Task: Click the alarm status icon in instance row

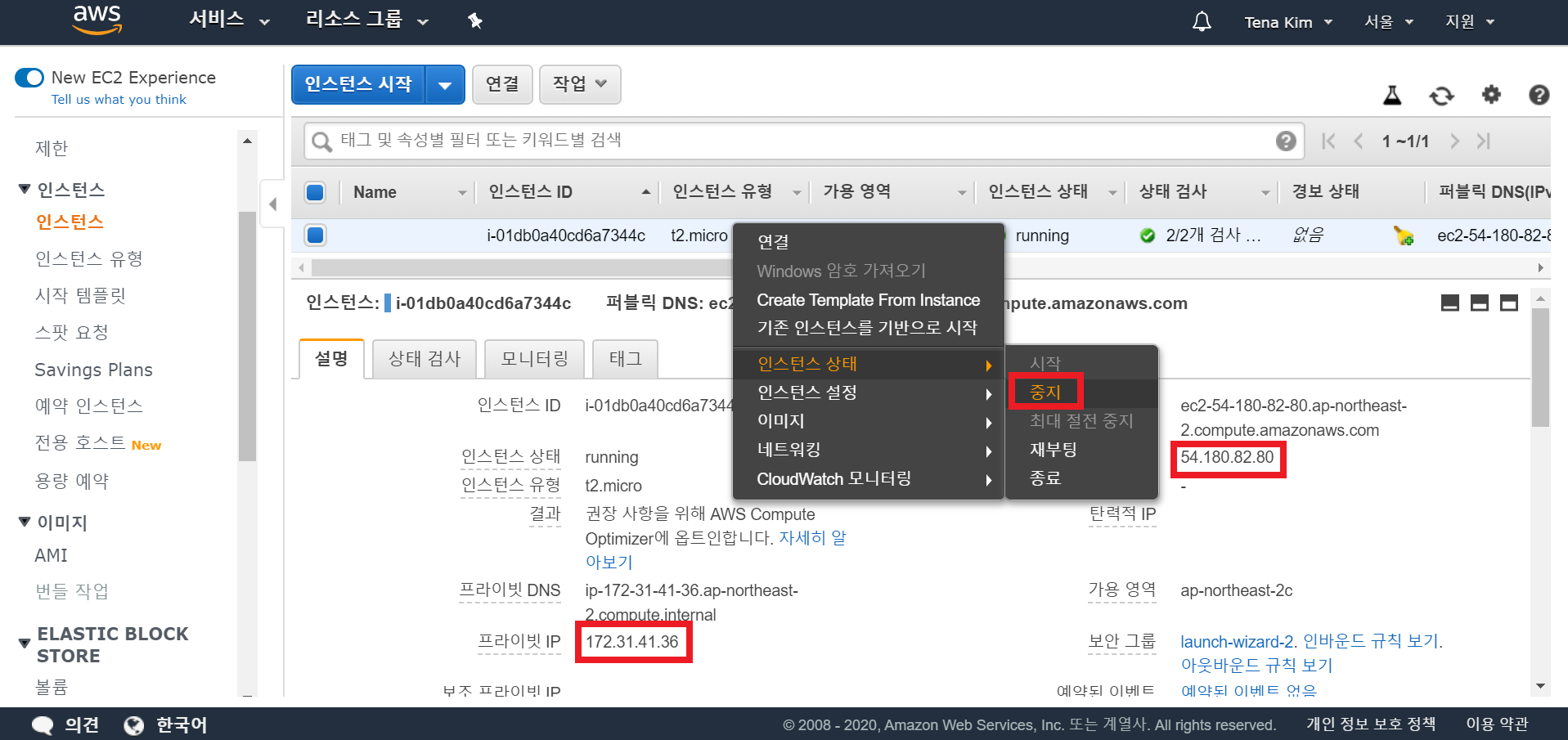Action: pyautogui.click(x=1404, y=236)
